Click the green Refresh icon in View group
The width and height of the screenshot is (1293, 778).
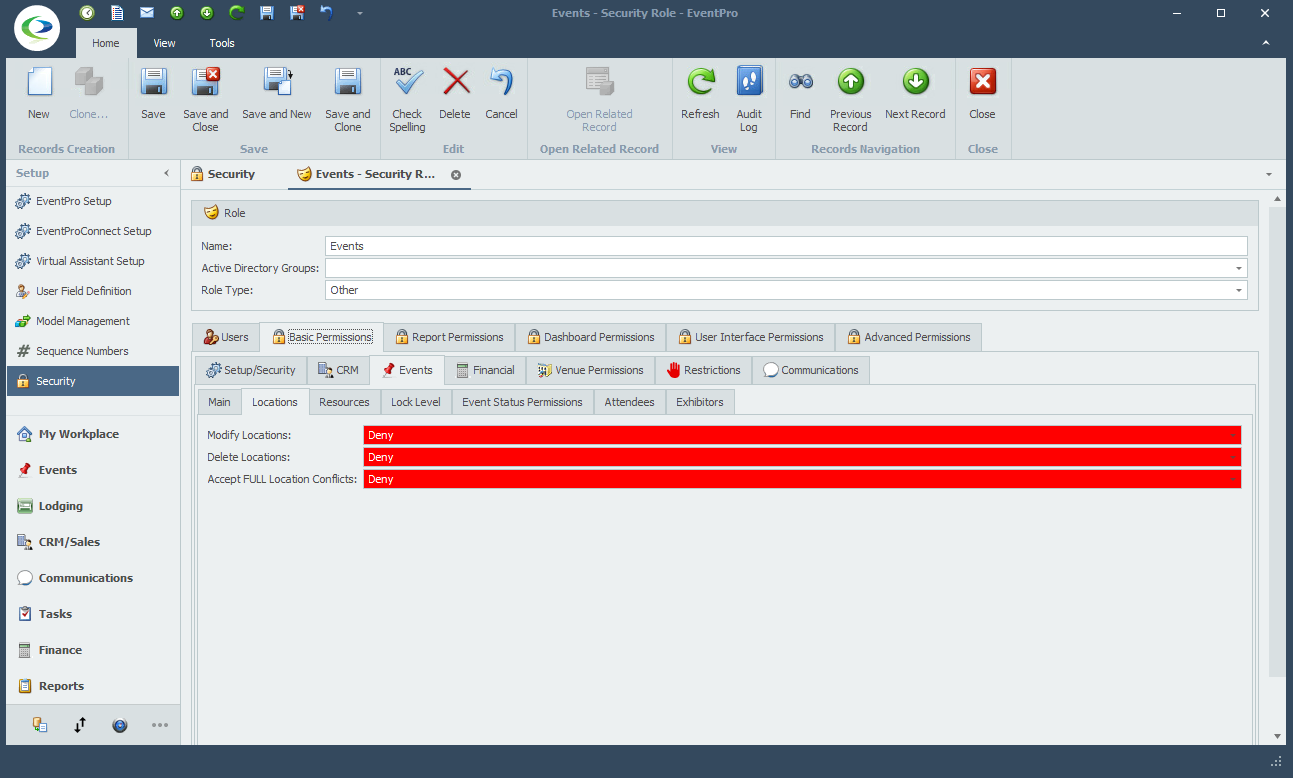click(700, 82)
